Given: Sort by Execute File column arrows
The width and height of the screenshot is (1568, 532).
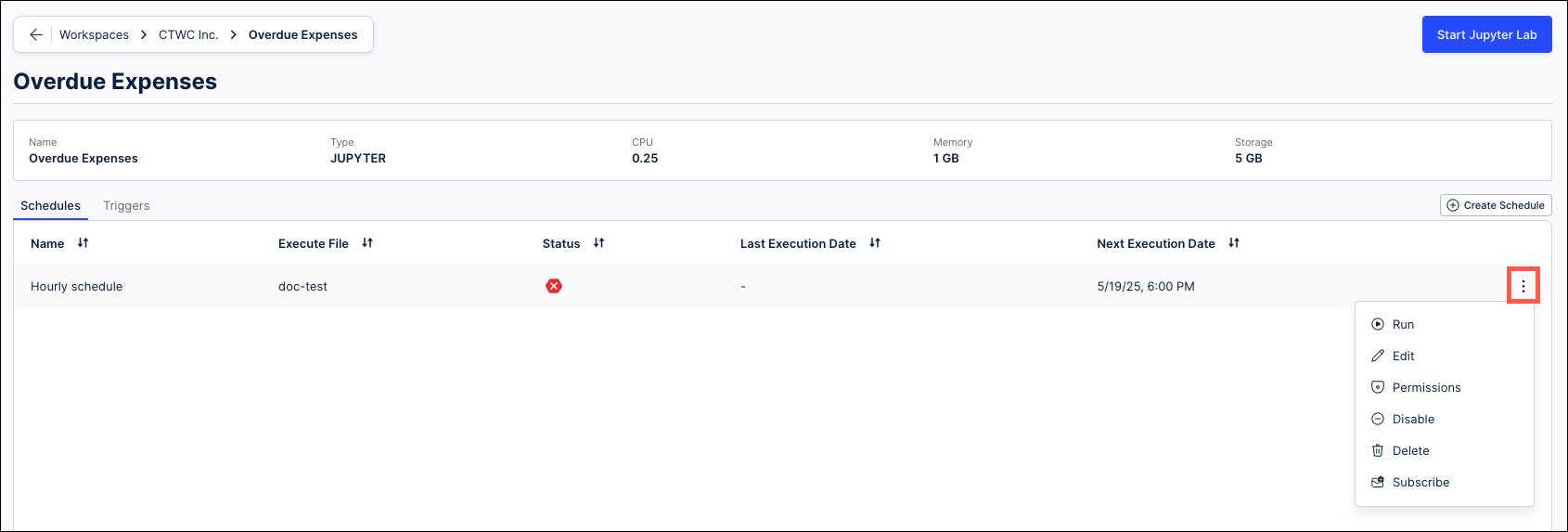Looking at the screenshot, I should (367, 243).
